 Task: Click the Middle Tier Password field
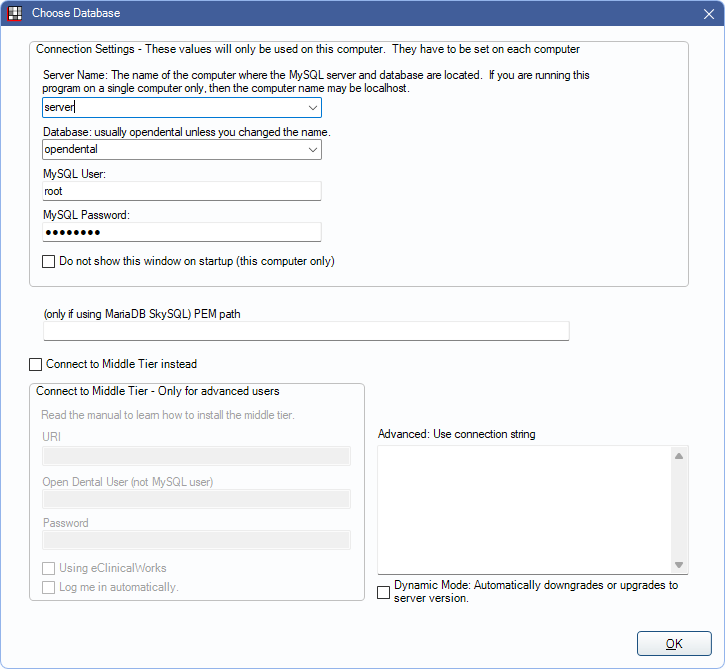196,540
